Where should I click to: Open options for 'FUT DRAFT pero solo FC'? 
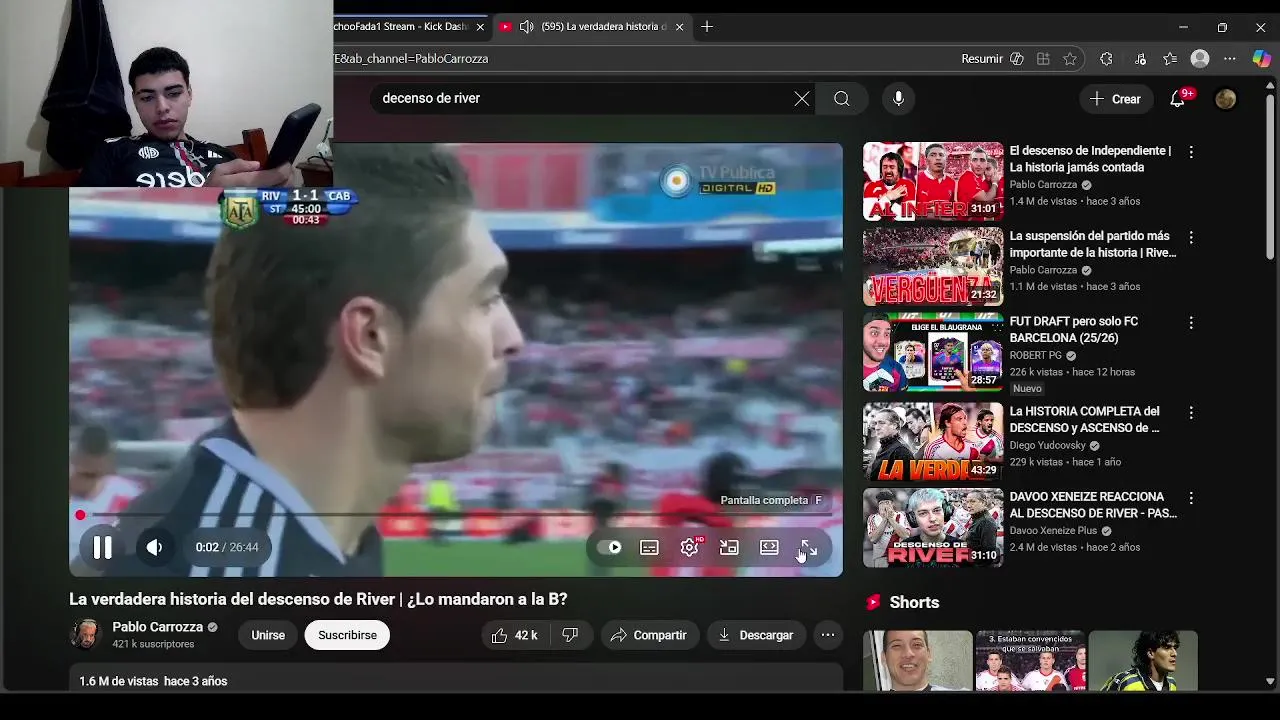point(1190,323)
